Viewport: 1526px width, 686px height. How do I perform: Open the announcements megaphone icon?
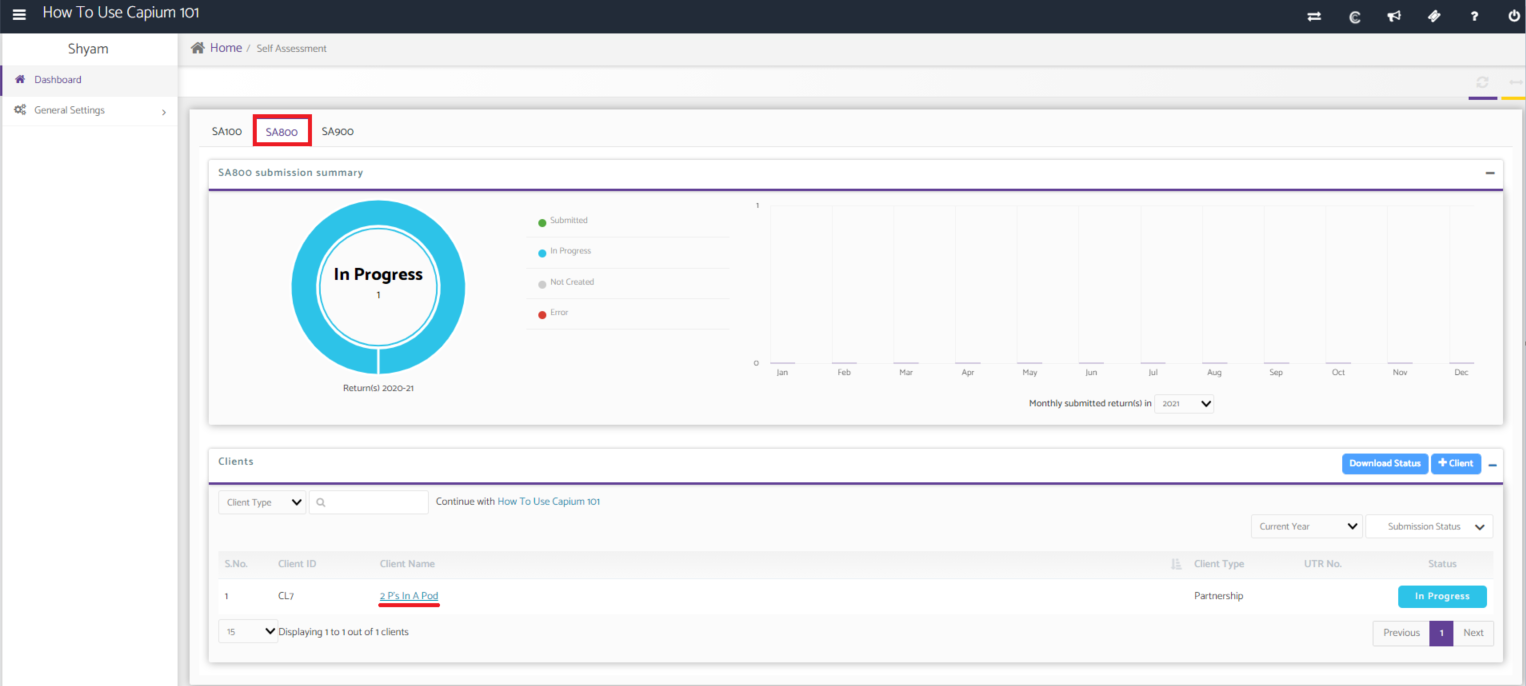click(1394, 16)
